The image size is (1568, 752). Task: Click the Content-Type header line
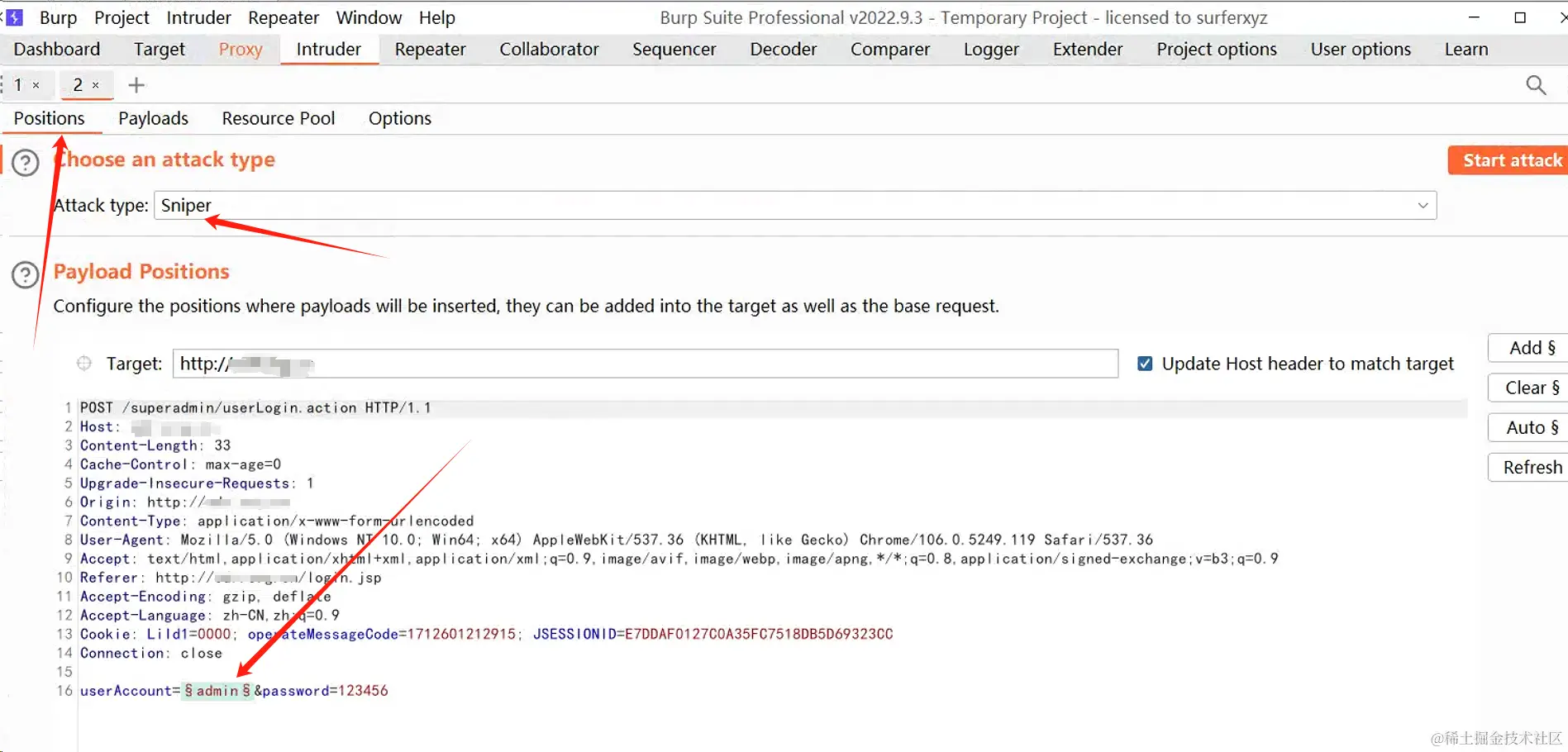[277, 521]
